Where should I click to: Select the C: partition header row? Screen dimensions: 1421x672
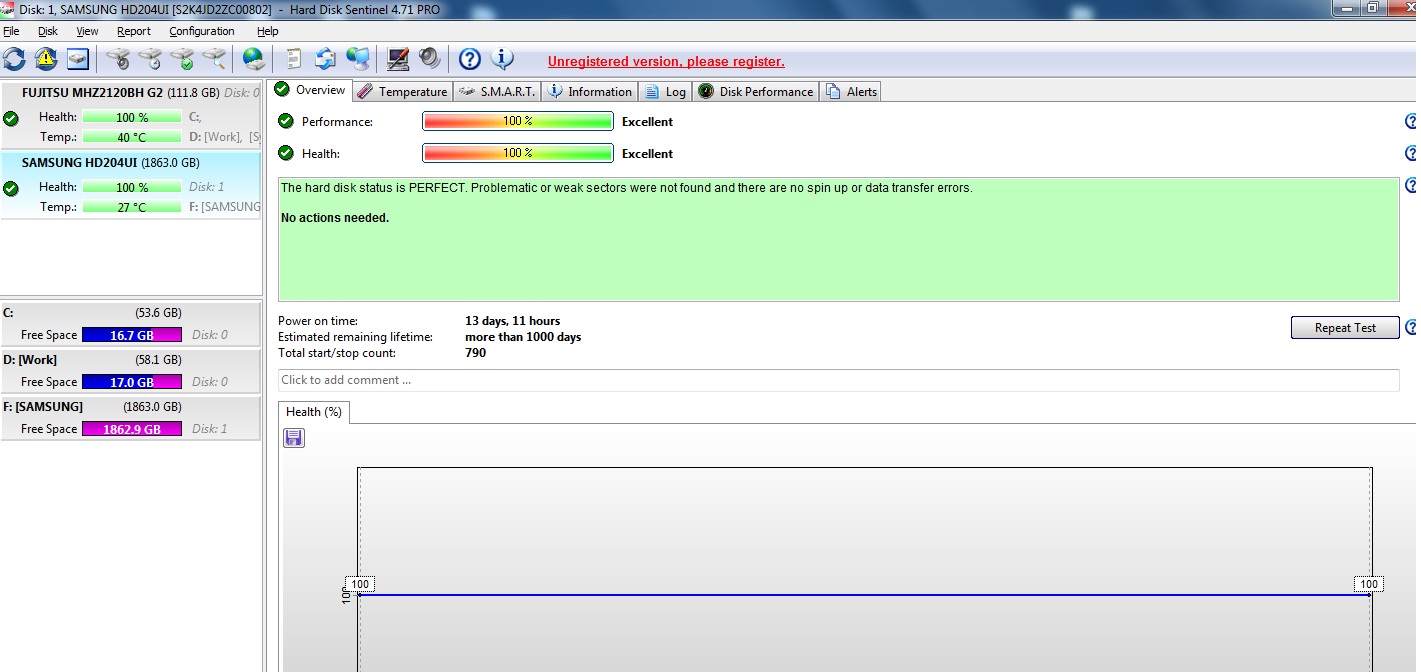(x=130, y=312)
